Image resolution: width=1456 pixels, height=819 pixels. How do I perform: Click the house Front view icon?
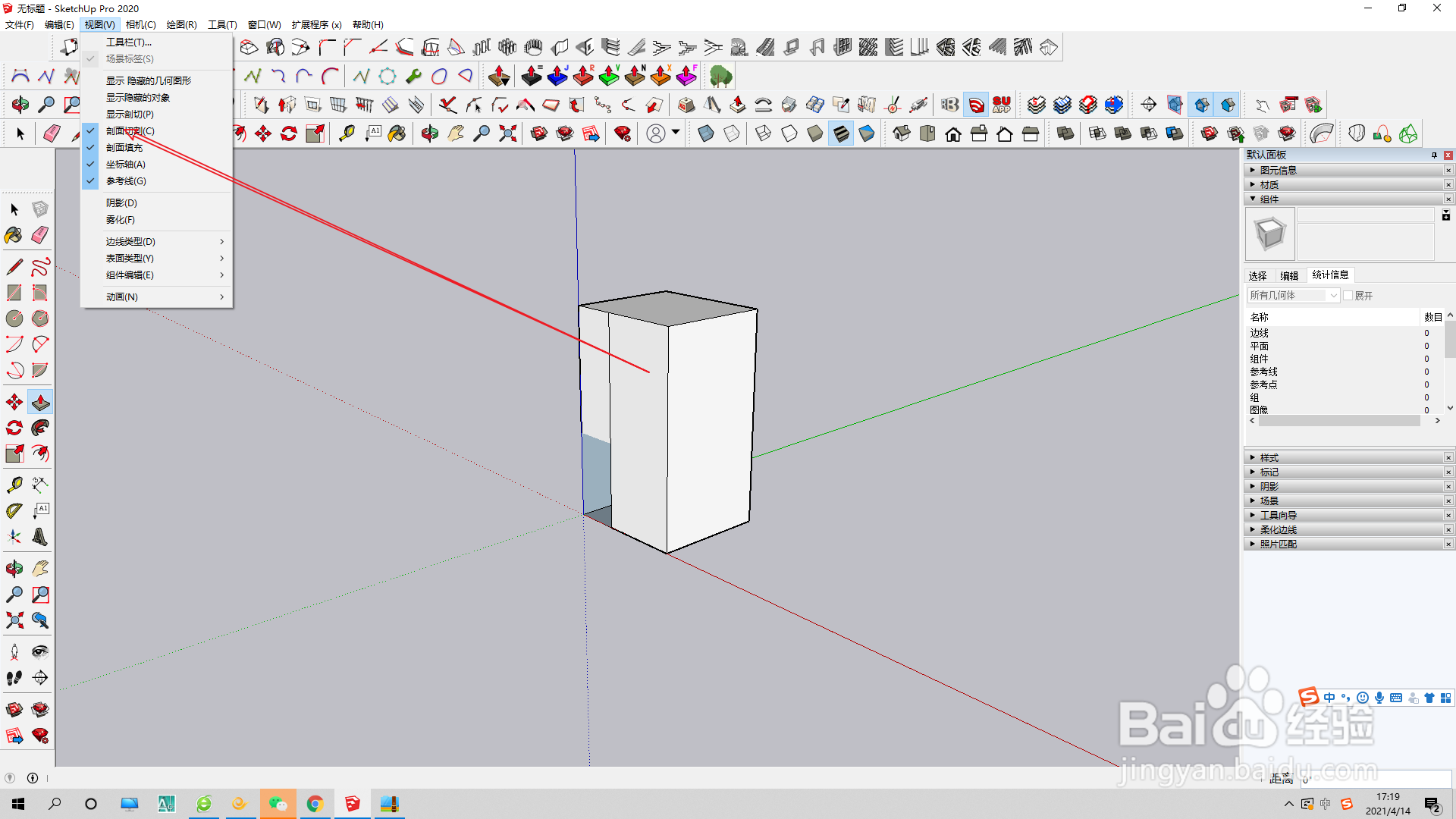953,134
